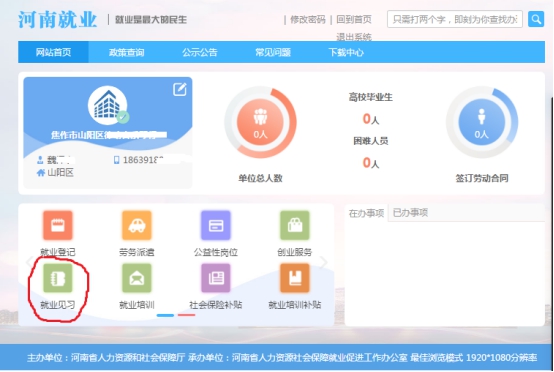Switch to the 已办事项 tab
554x372 pixels.
(x=410, y=213)
